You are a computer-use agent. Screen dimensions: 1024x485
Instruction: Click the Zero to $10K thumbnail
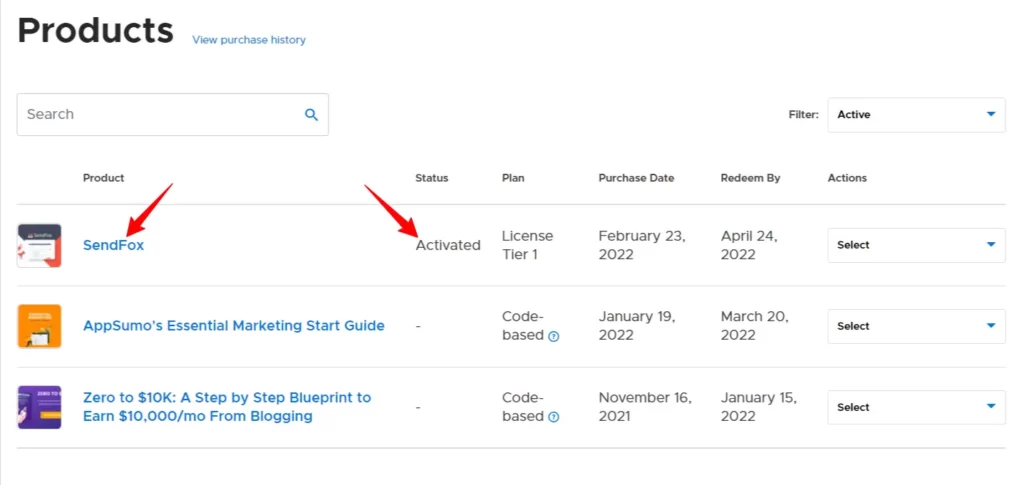39,407
